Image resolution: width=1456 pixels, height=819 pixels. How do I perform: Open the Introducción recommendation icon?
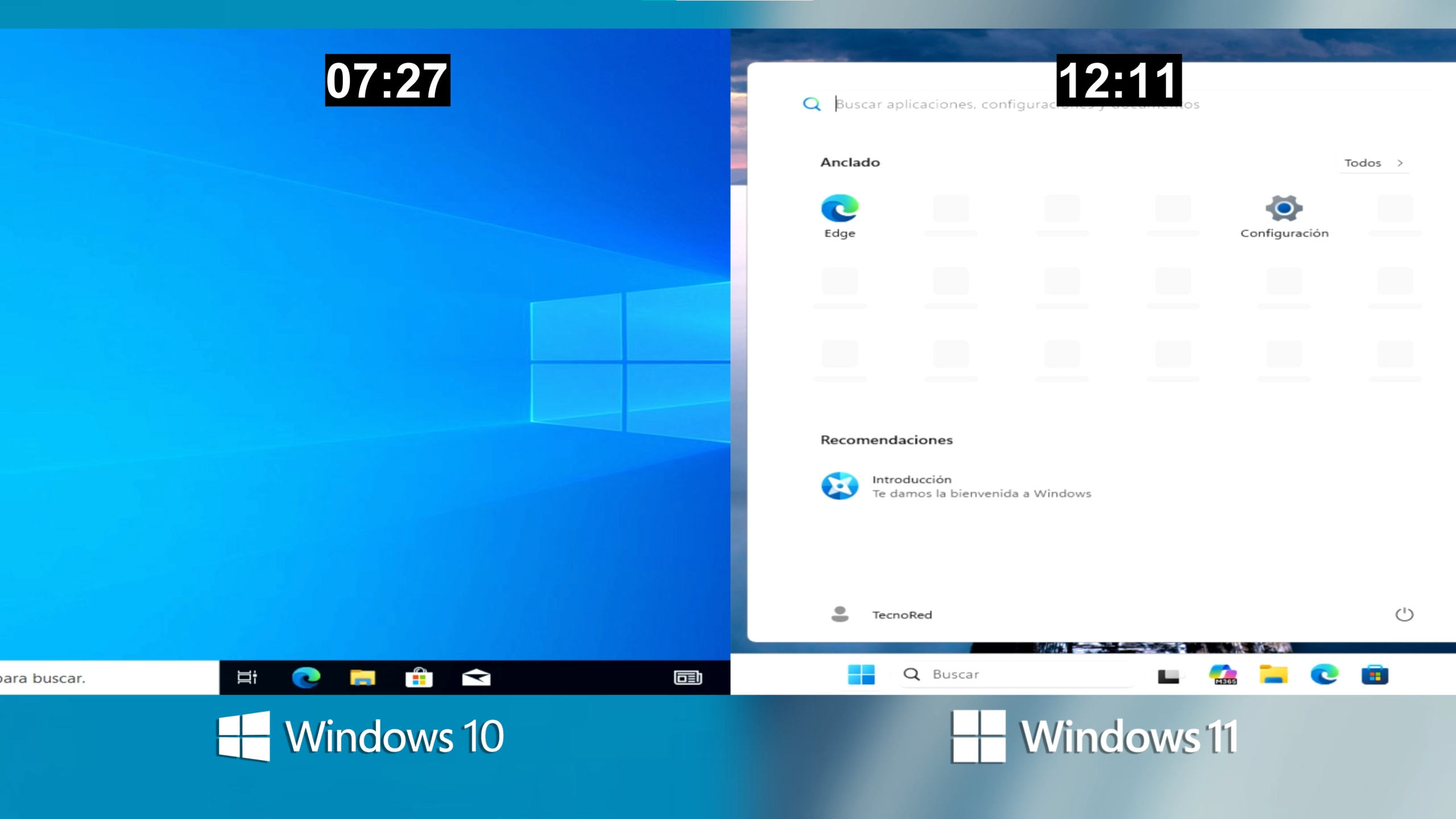point(839,486)
